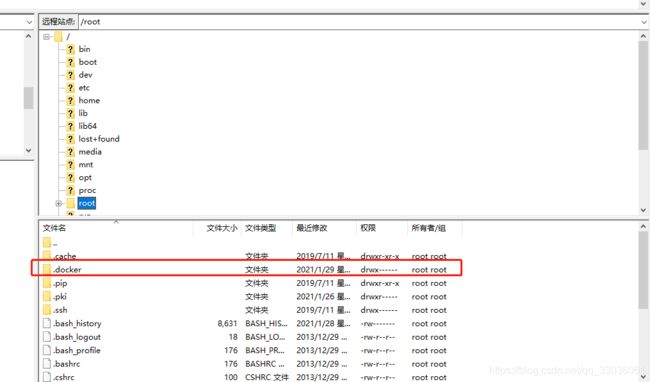This screenshot has width=650, height=382.
Task: Click the unknown-folder icon beside home
Action: (70, 101)
